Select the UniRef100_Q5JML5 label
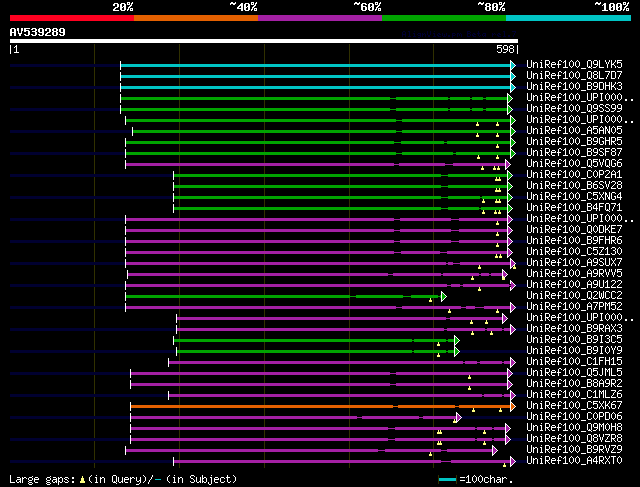 click(574, 373)
